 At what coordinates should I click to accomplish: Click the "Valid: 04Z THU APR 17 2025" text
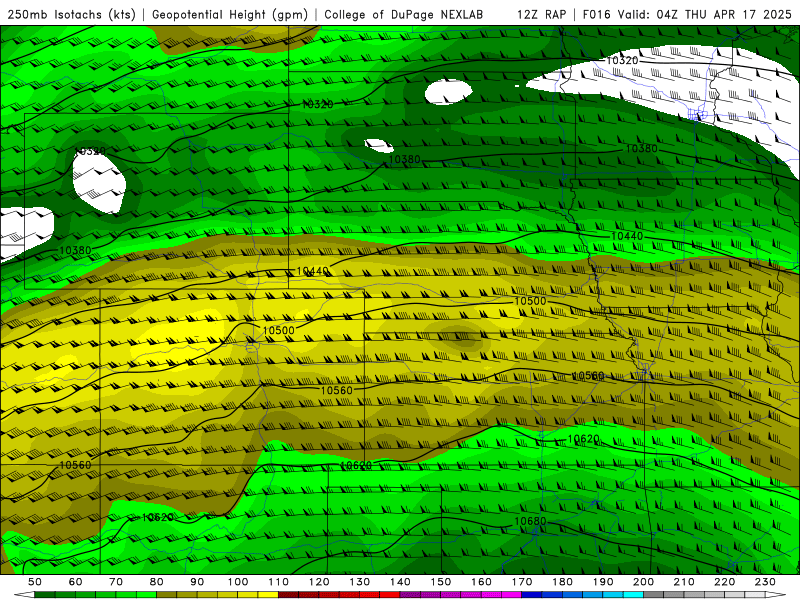[x=704, y=14]
